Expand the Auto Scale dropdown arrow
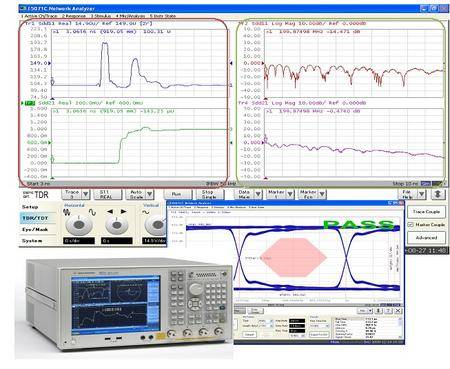The width and height of the screenshot is (450, 369). click(150, 194)
